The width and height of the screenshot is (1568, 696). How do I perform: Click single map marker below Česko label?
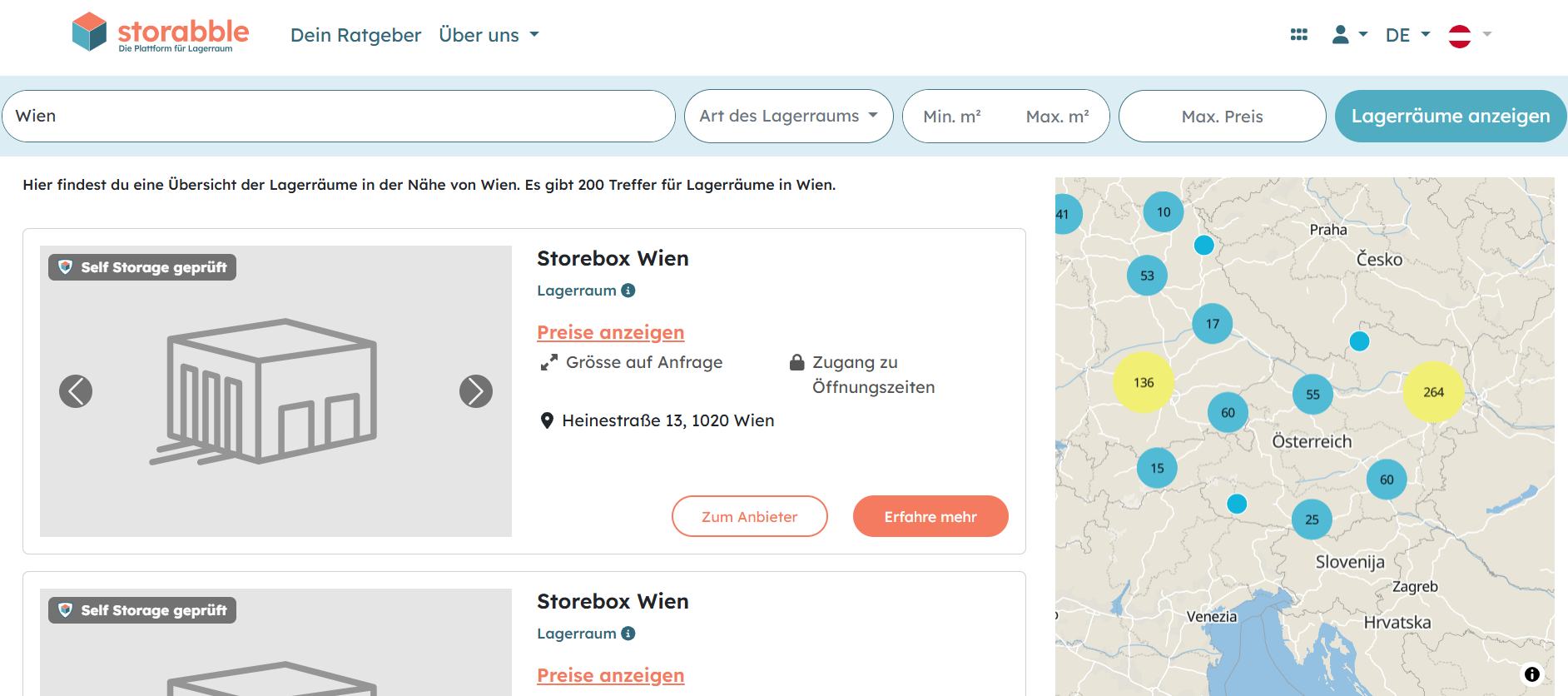pos(1359,341)
